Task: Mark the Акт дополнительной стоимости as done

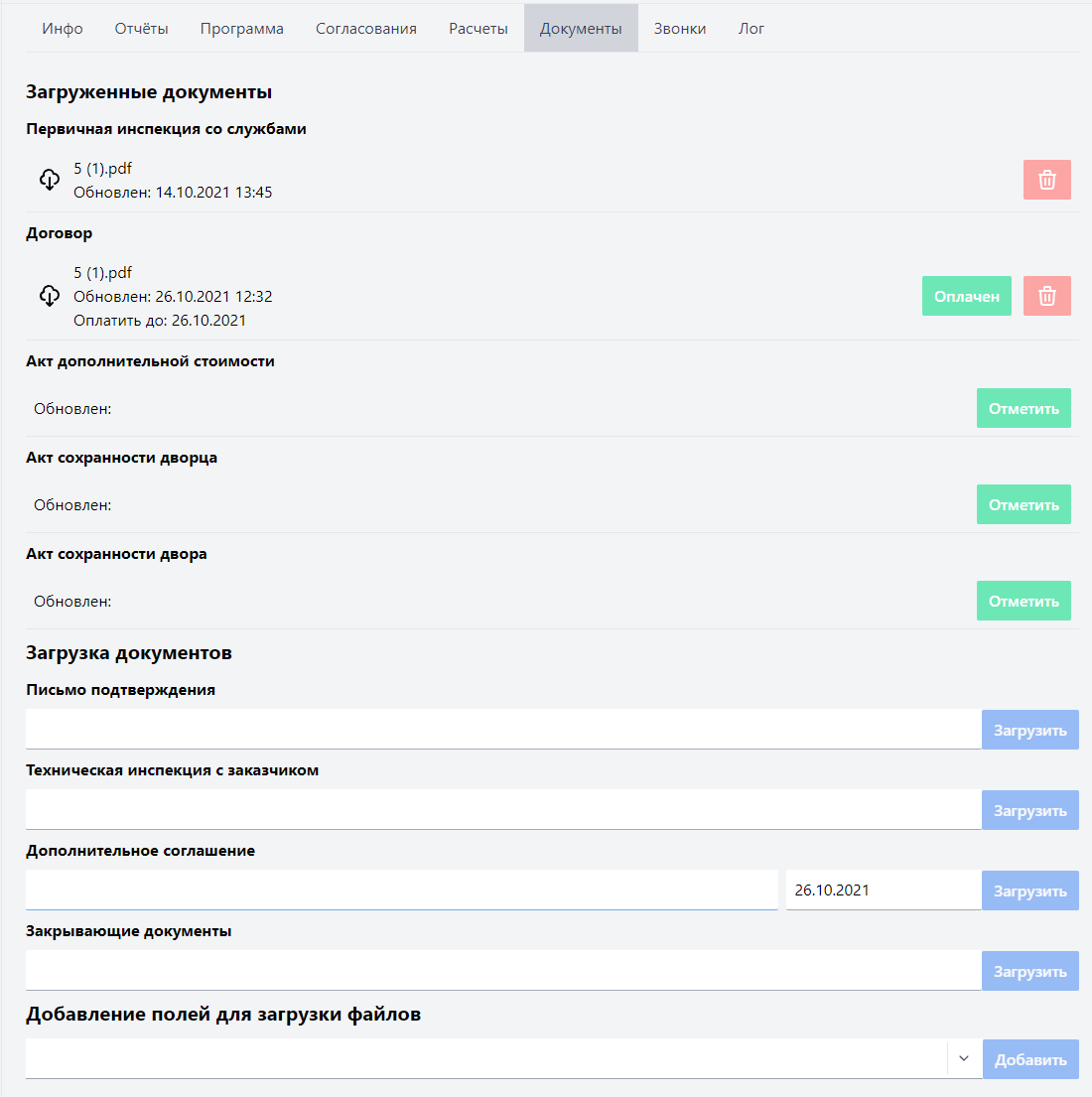Action: [1024, 408]
